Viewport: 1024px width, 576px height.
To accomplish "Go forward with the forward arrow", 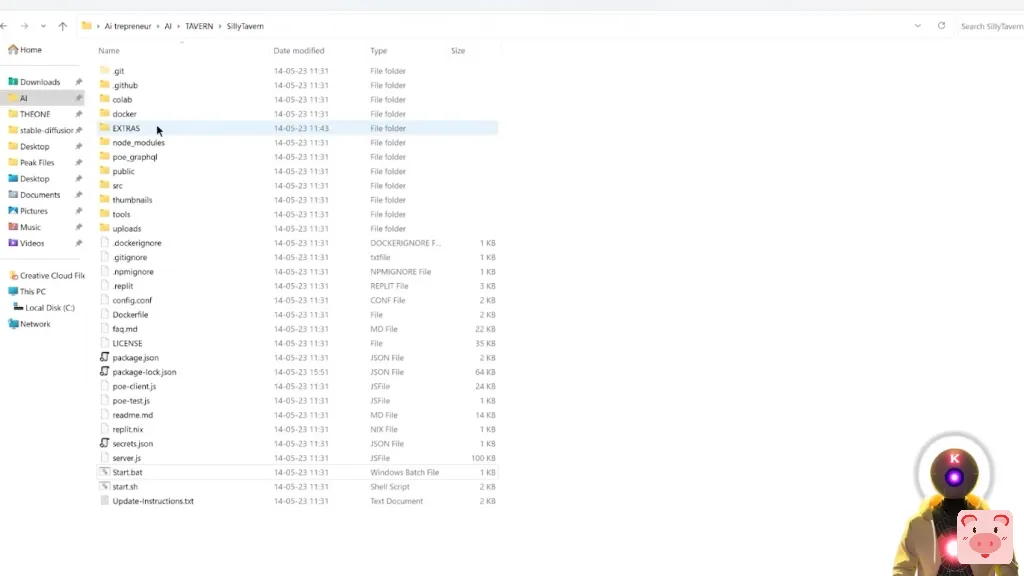I will tap(24, 26).
